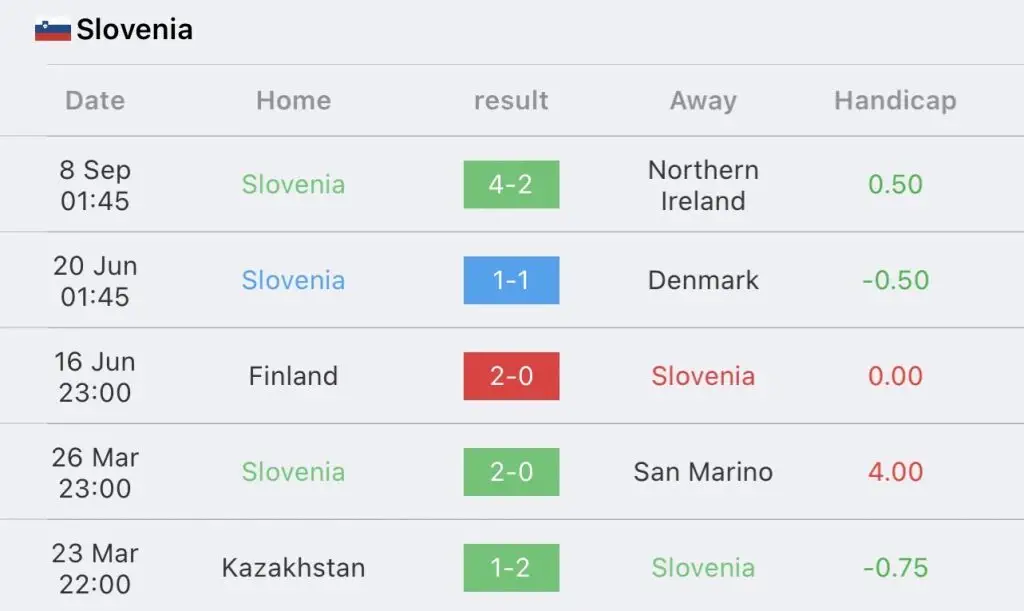Click the San Marino team name
This screenshot has height=611, width=1024.
[x=703, y=472]
